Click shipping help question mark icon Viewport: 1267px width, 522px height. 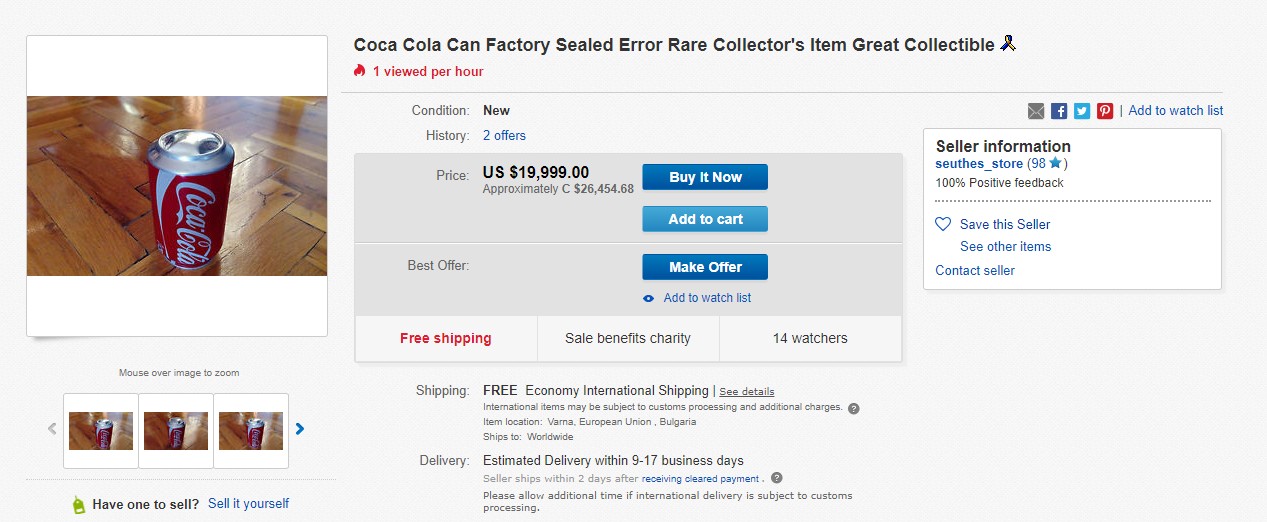[854, 408]
